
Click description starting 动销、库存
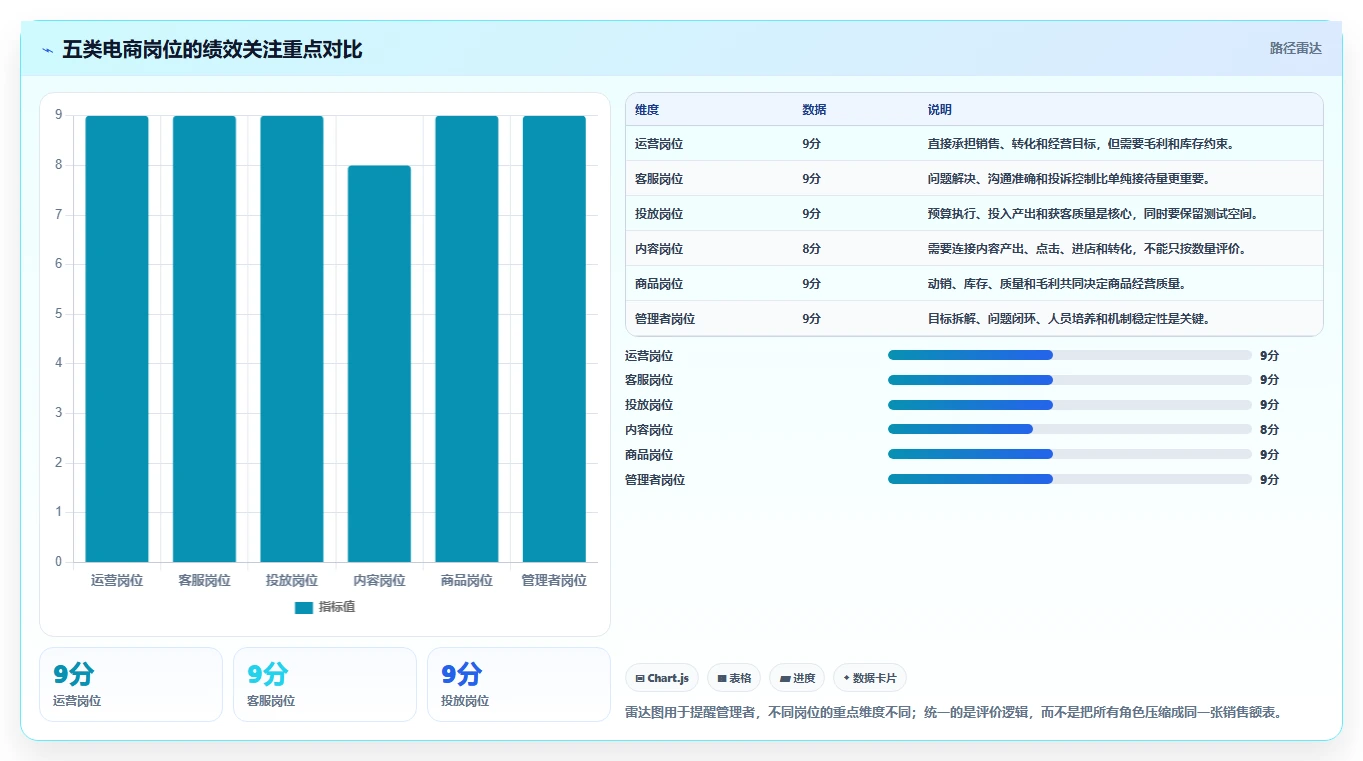coord(1057,284)
